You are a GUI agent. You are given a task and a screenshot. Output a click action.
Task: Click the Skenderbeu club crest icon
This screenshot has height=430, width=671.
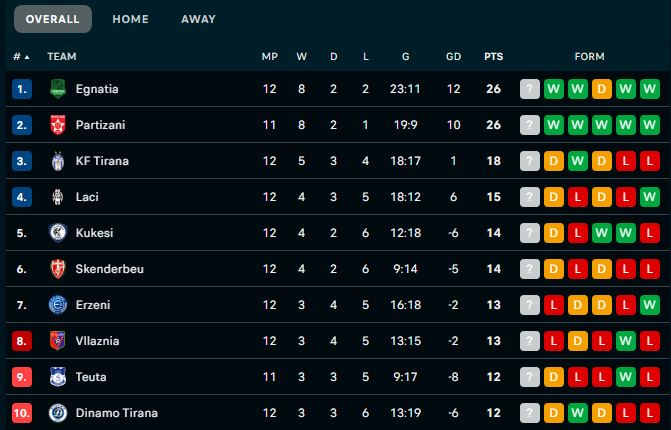[57, 269]
